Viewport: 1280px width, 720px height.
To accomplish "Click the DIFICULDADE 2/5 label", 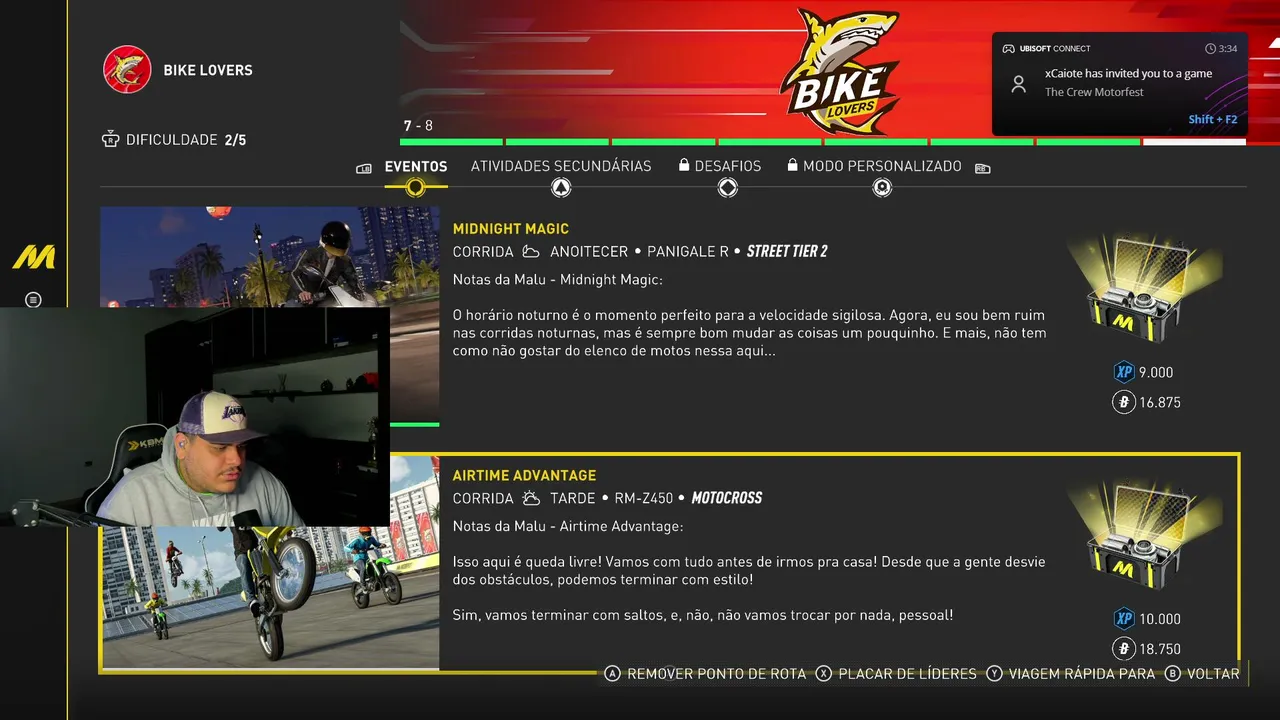I will tap(186, 140).
